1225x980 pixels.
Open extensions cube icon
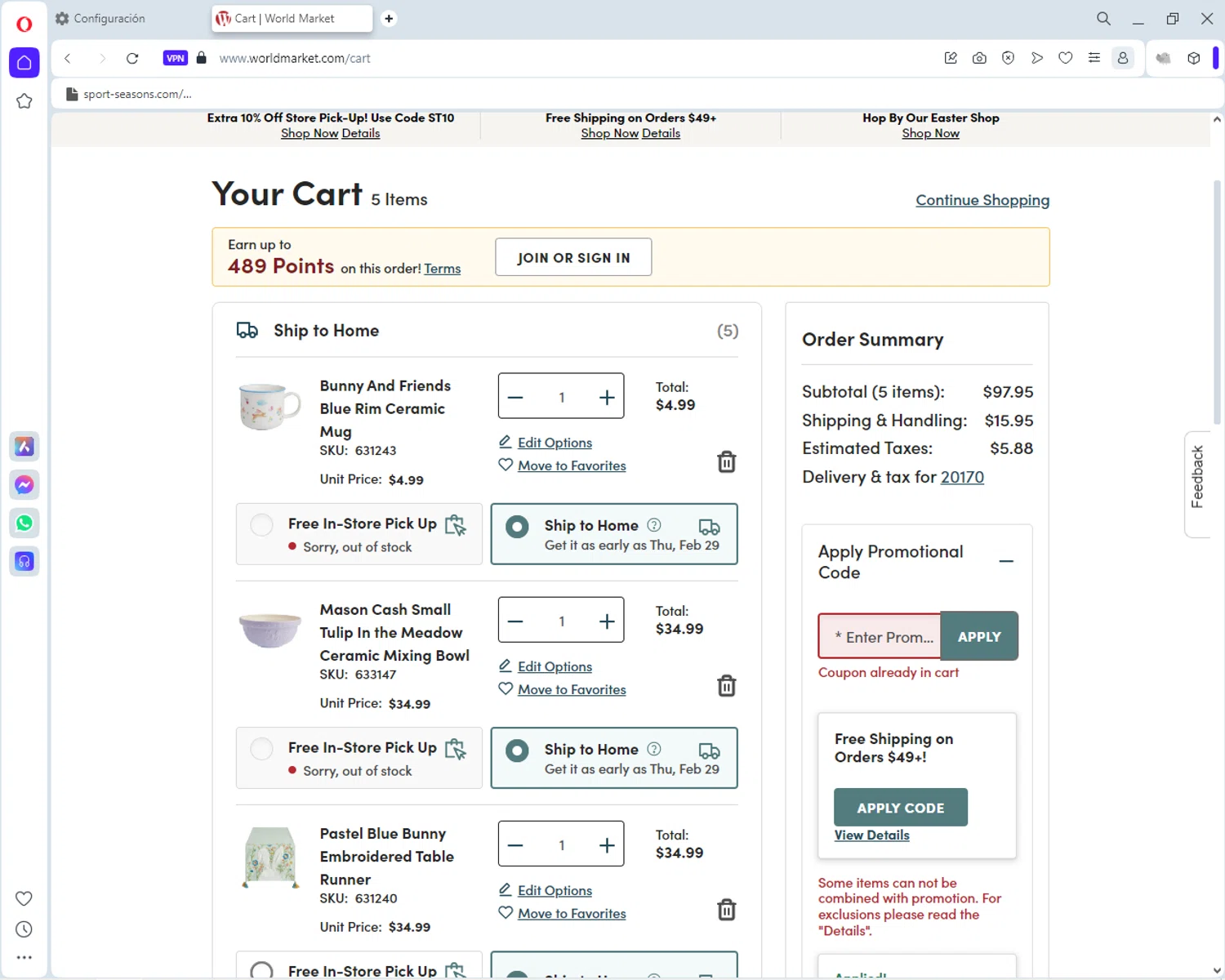point(1194,58)
